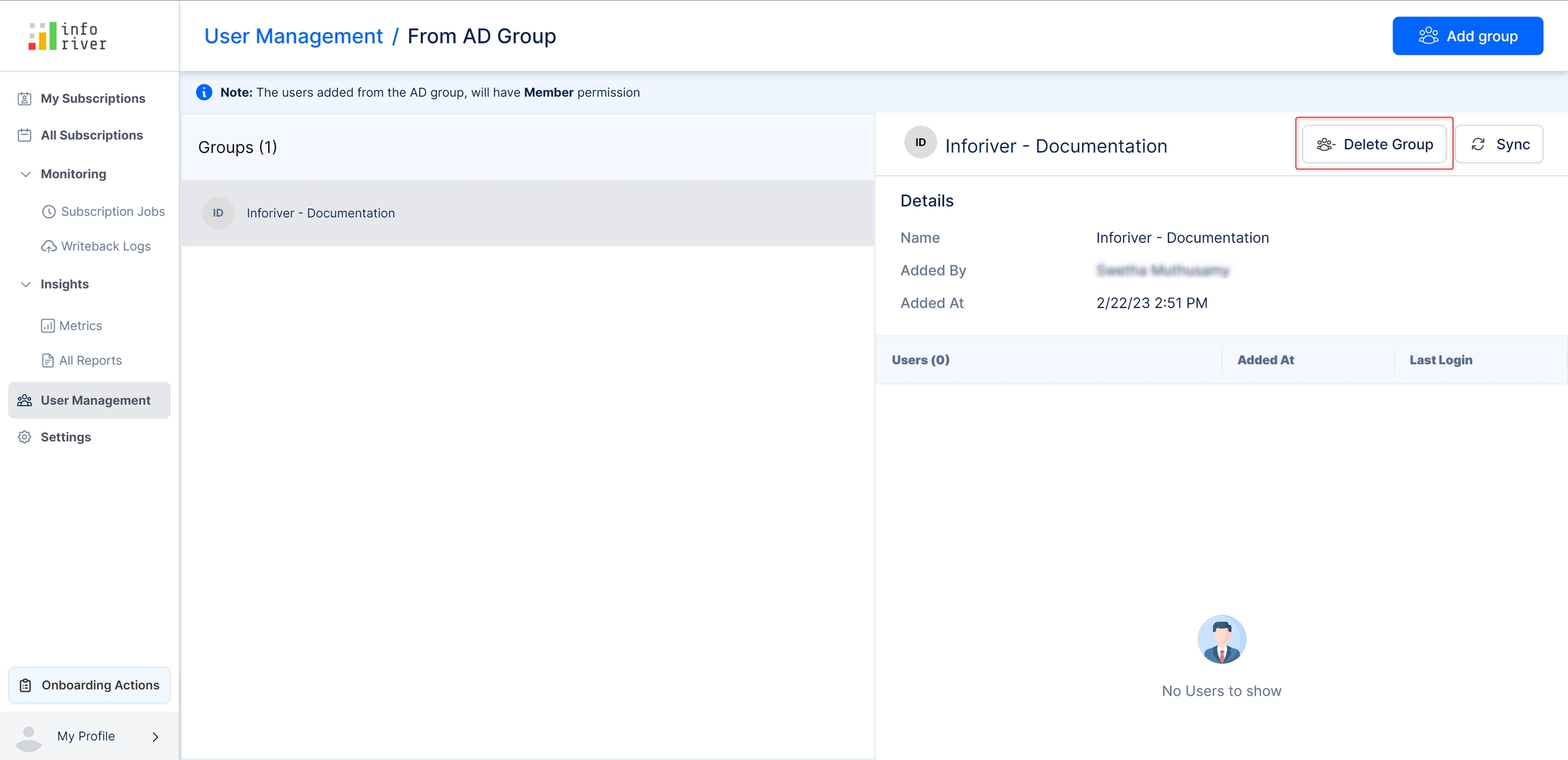The height and width of the screenshot is (760, 1568).
Task: Collapse the Monitoring section chevron
Action: click(x=26, y=174)
